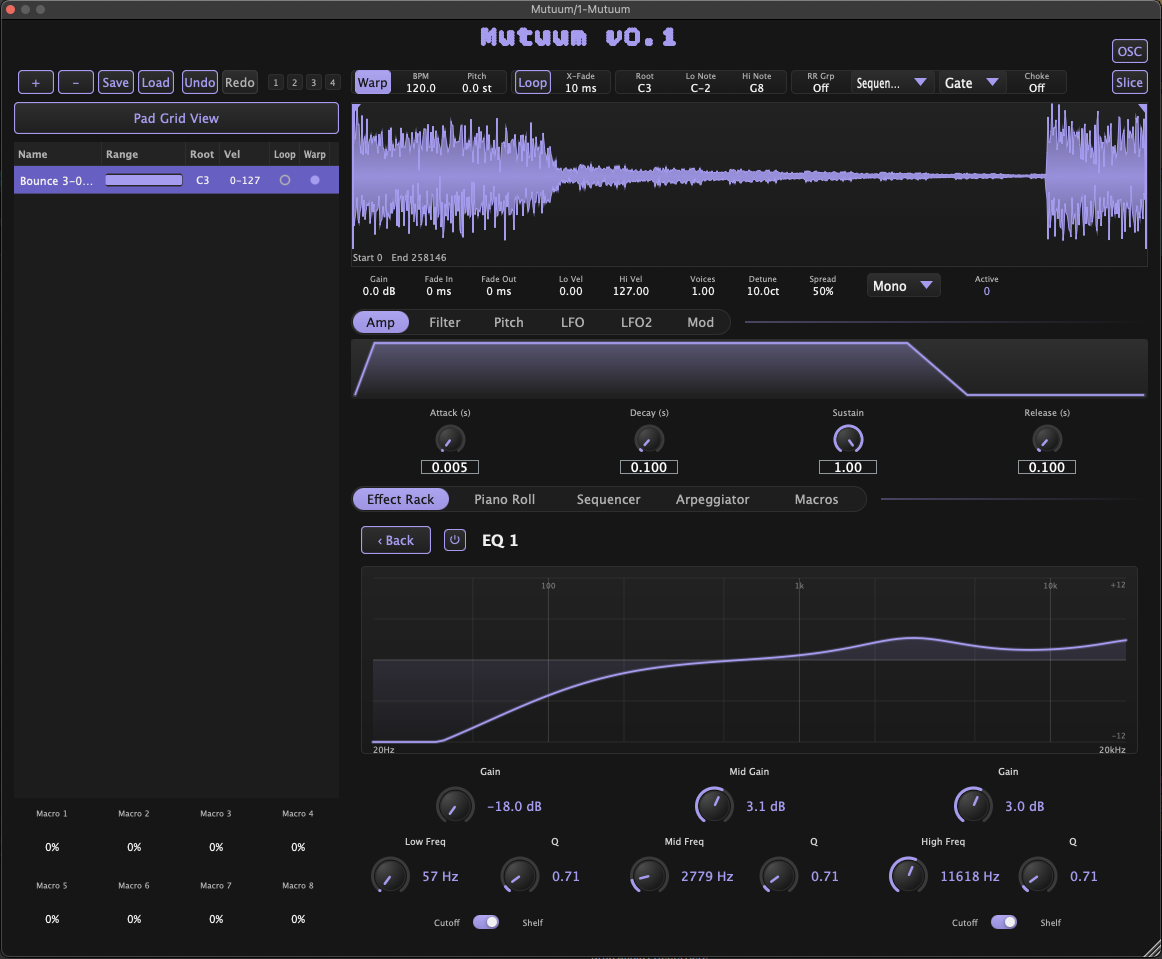Click the plus add-sample button

pos(36,82)
